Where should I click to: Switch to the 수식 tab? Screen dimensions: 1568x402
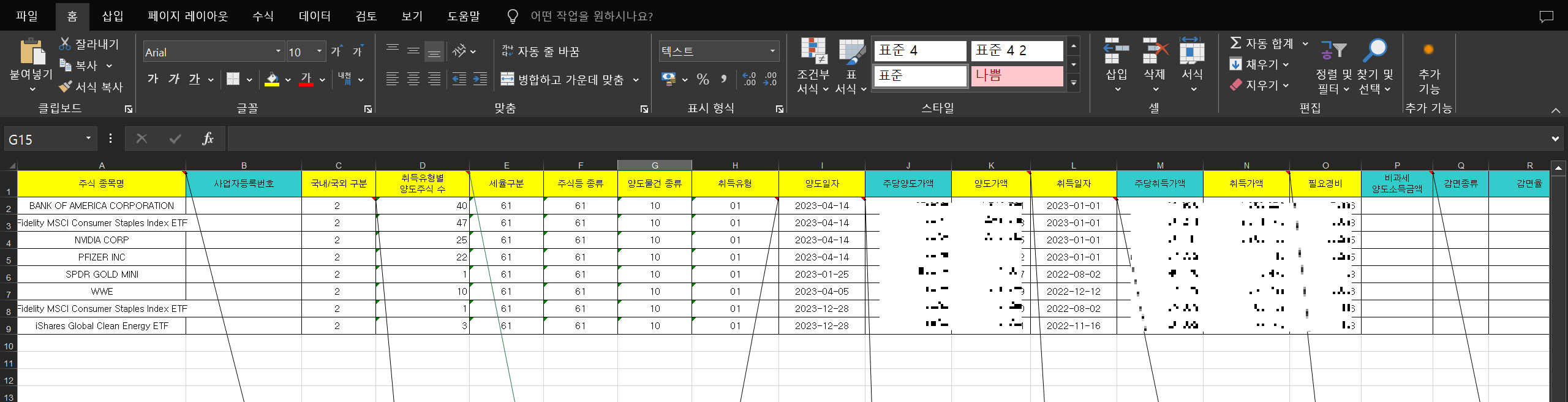pos(263,16)
